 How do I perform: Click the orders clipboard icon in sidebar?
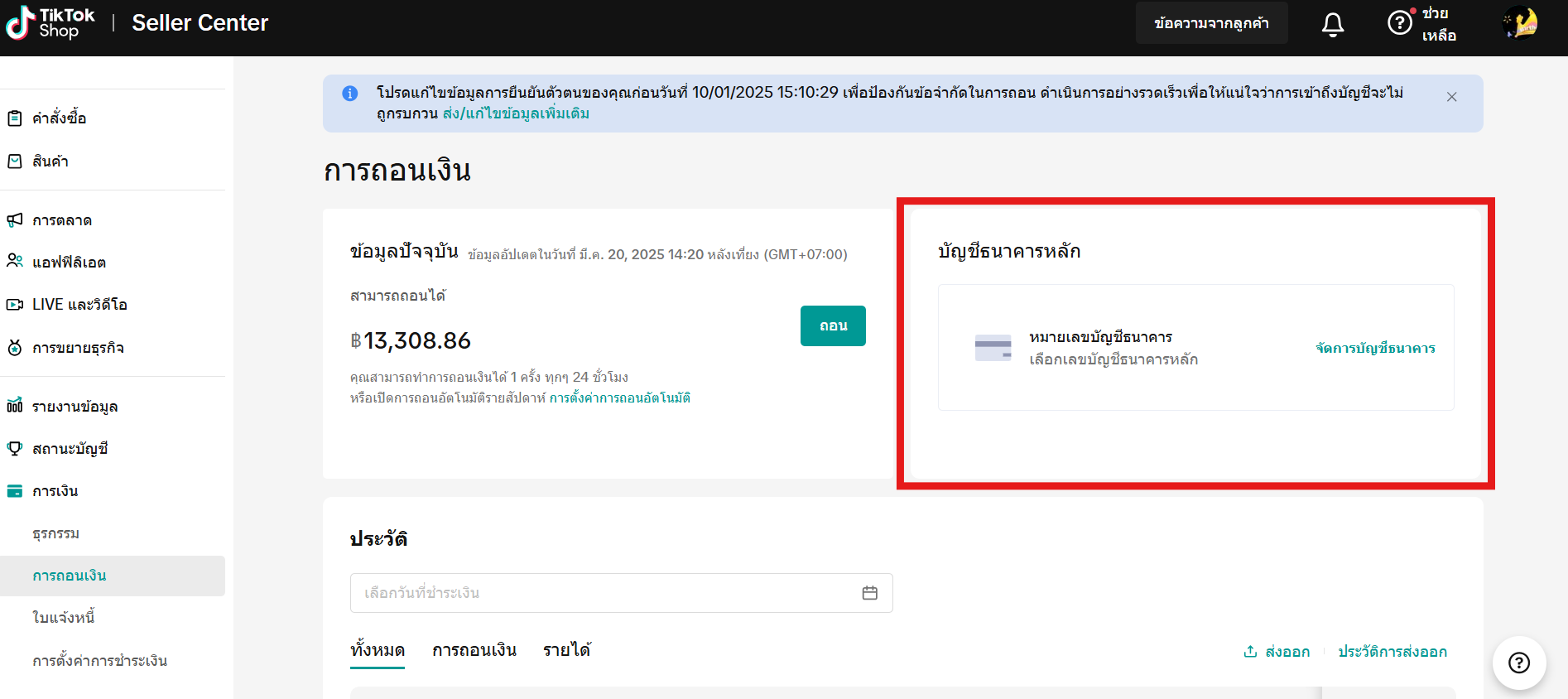click(x=15, y=118)
